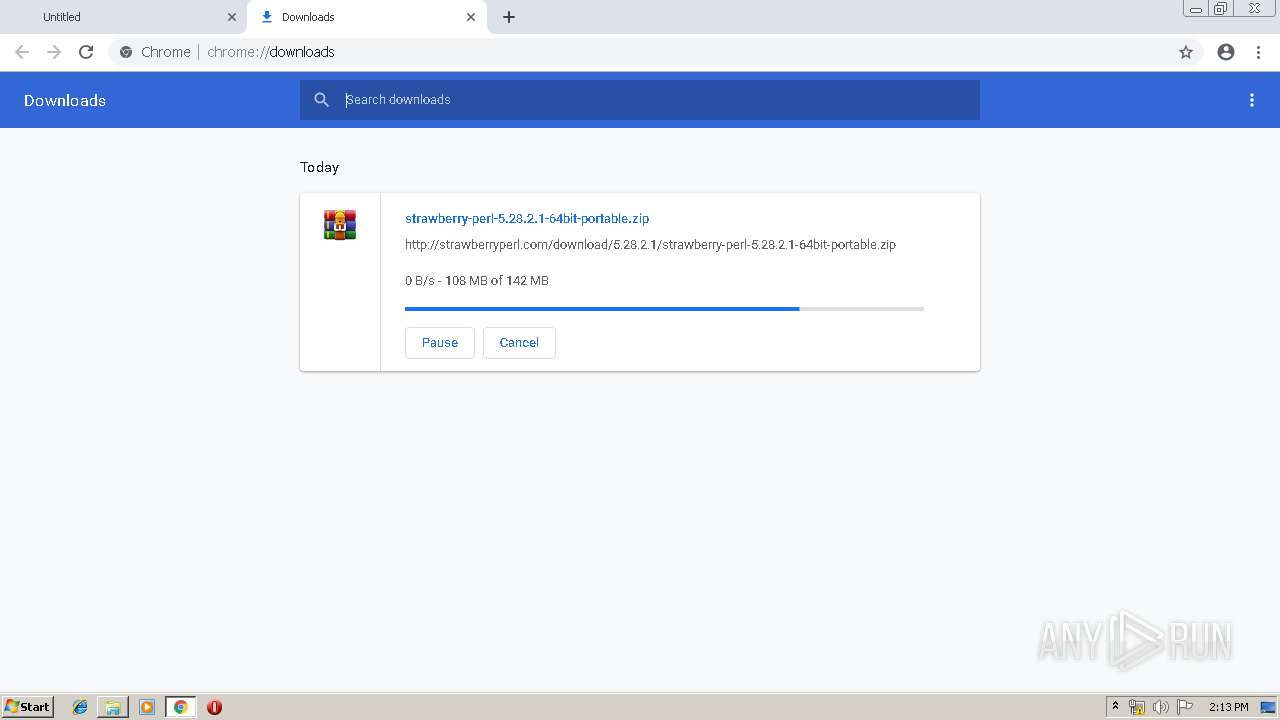Image resolution: width=1280 pixels, height=720 pixels.
Task: Pause the strawberry-perl download
Action: [x=440, y=342]
